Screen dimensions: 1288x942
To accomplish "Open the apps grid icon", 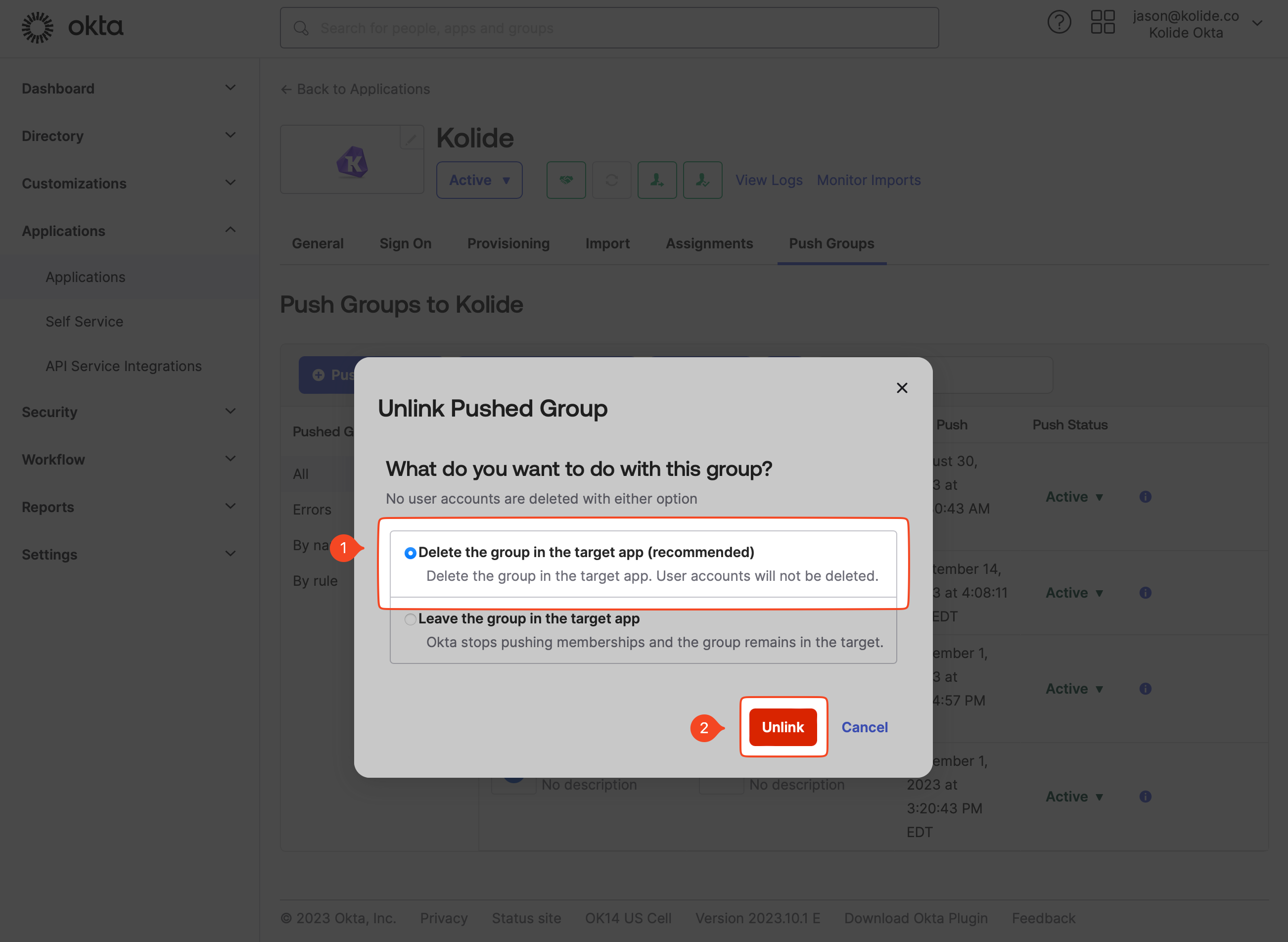I will pos(1102,23).
